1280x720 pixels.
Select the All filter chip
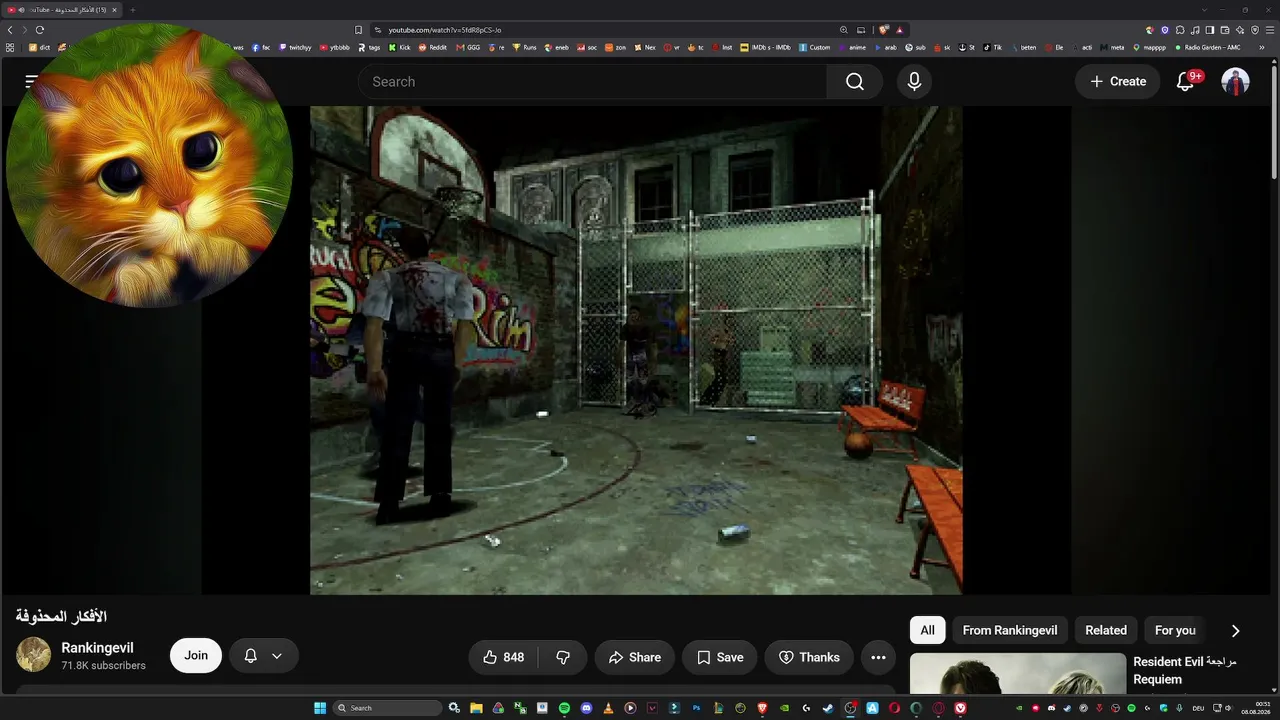pyautogui.click(x=927, y=630)
